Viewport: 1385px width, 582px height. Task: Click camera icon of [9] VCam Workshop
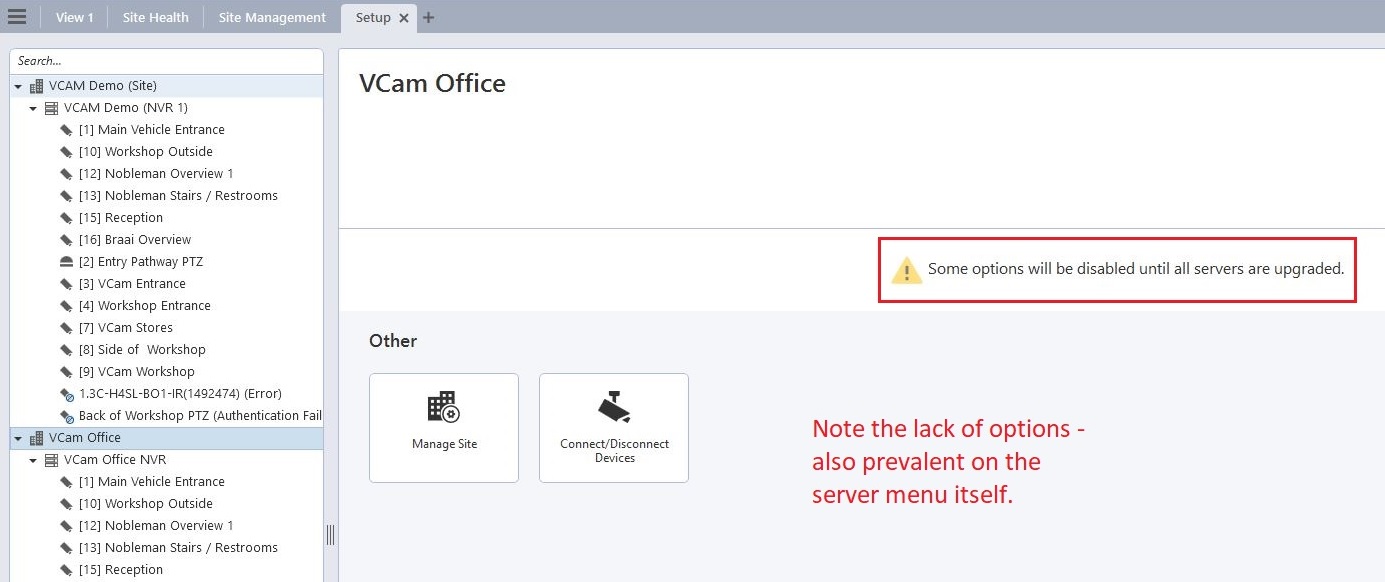67,372
